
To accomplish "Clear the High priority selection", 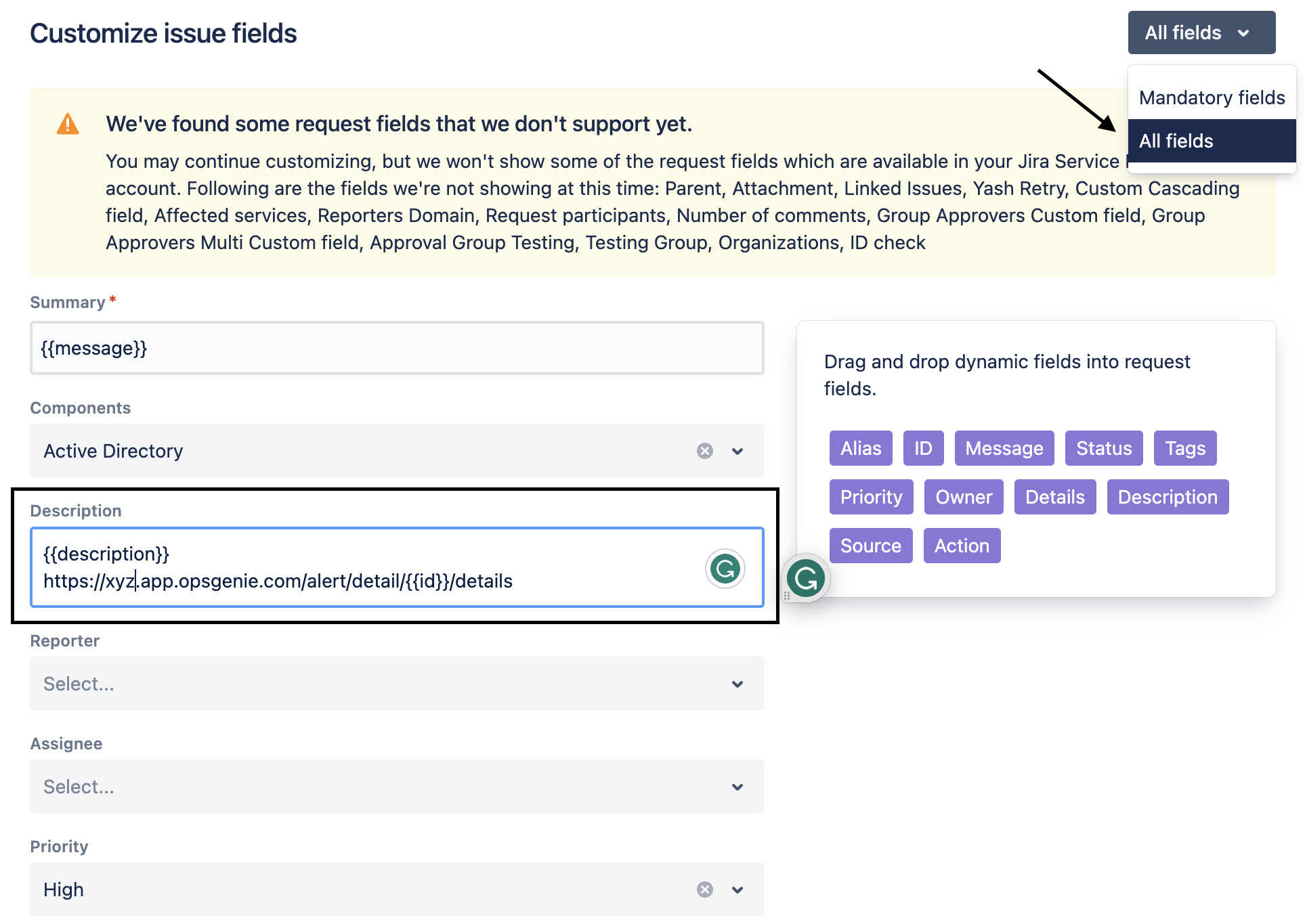I will (x=704, y=889).
